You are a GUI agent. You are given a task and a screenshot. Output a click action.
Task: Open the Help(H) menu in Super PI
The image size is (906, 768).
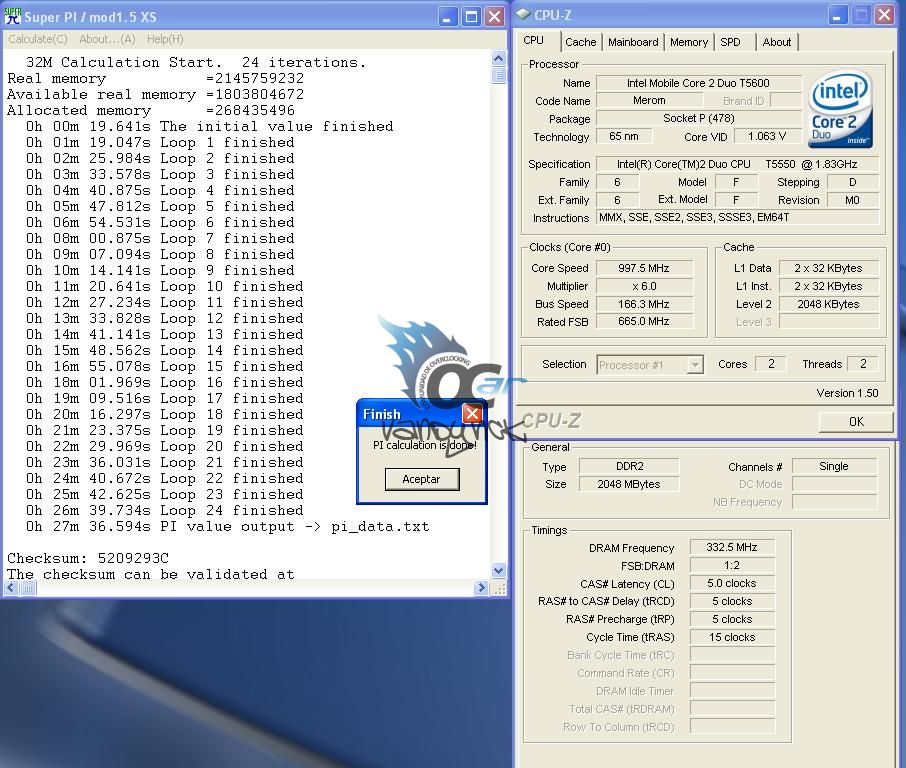point(165,39)
